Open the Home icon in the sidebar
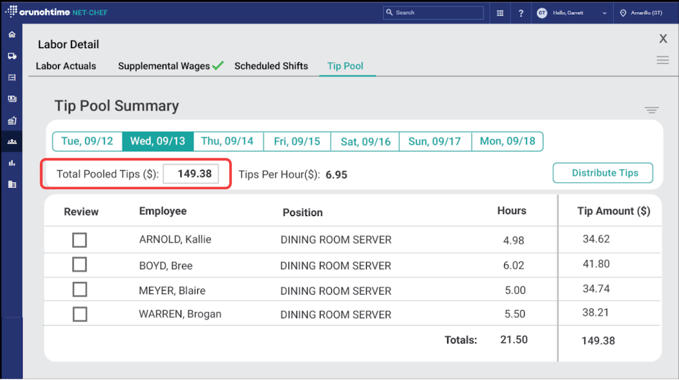Image resolution: width=679 pixels, height=380 pixels. [x=12, y=35]
